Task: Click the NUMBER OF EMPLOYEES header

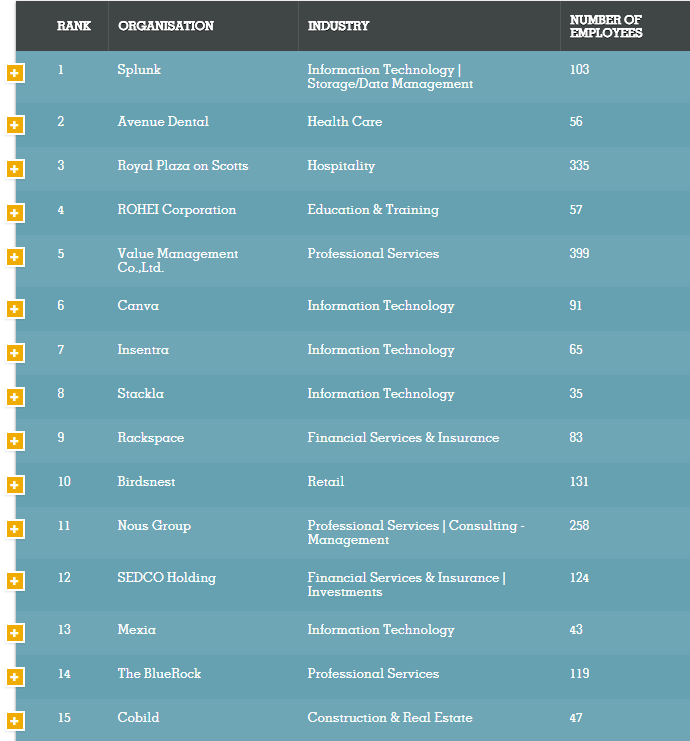Action: pyautogui.click(x=606, y=26)
